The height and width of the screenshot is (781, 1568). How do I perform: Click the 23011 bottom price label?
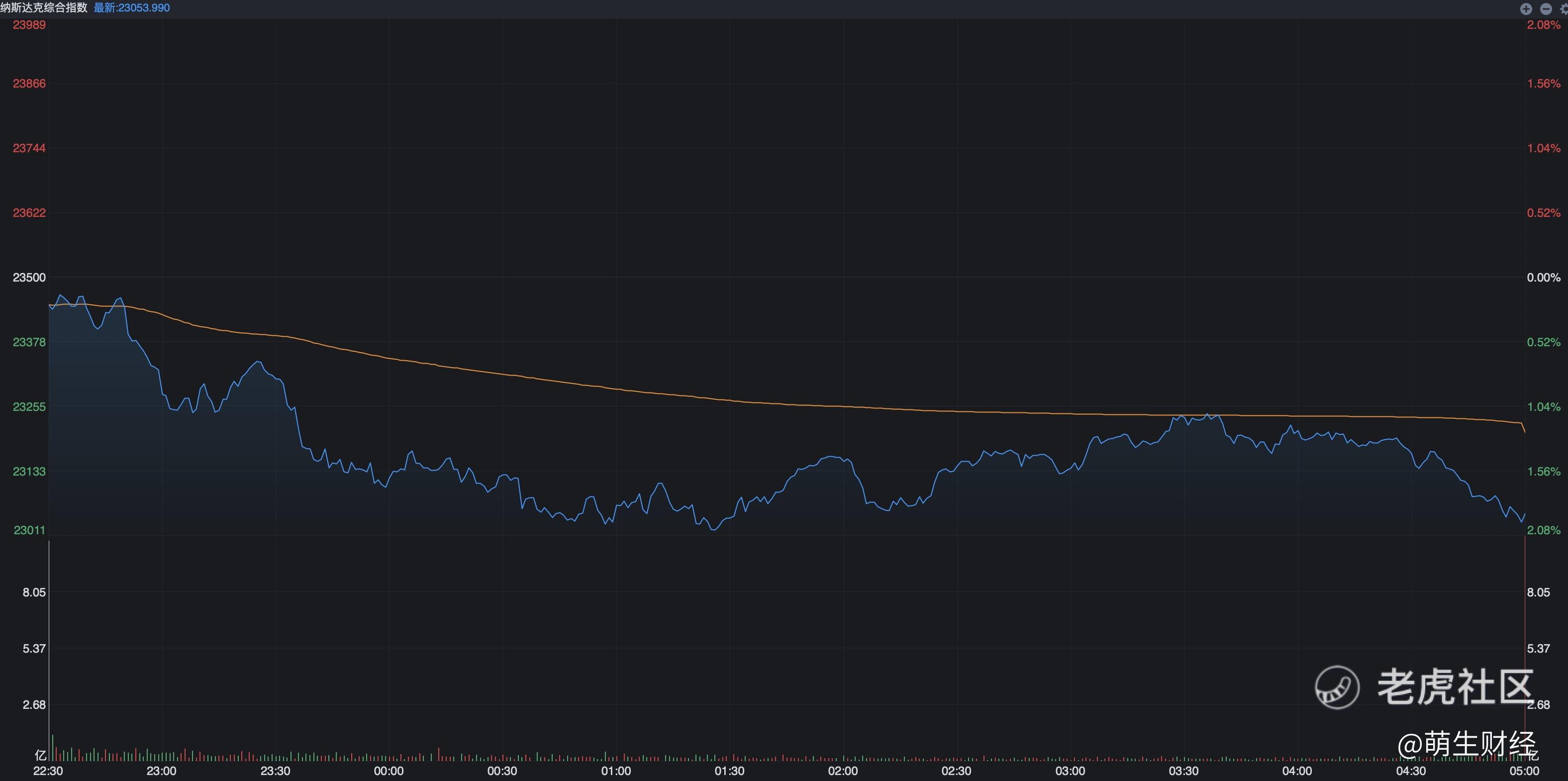[29, 530]
